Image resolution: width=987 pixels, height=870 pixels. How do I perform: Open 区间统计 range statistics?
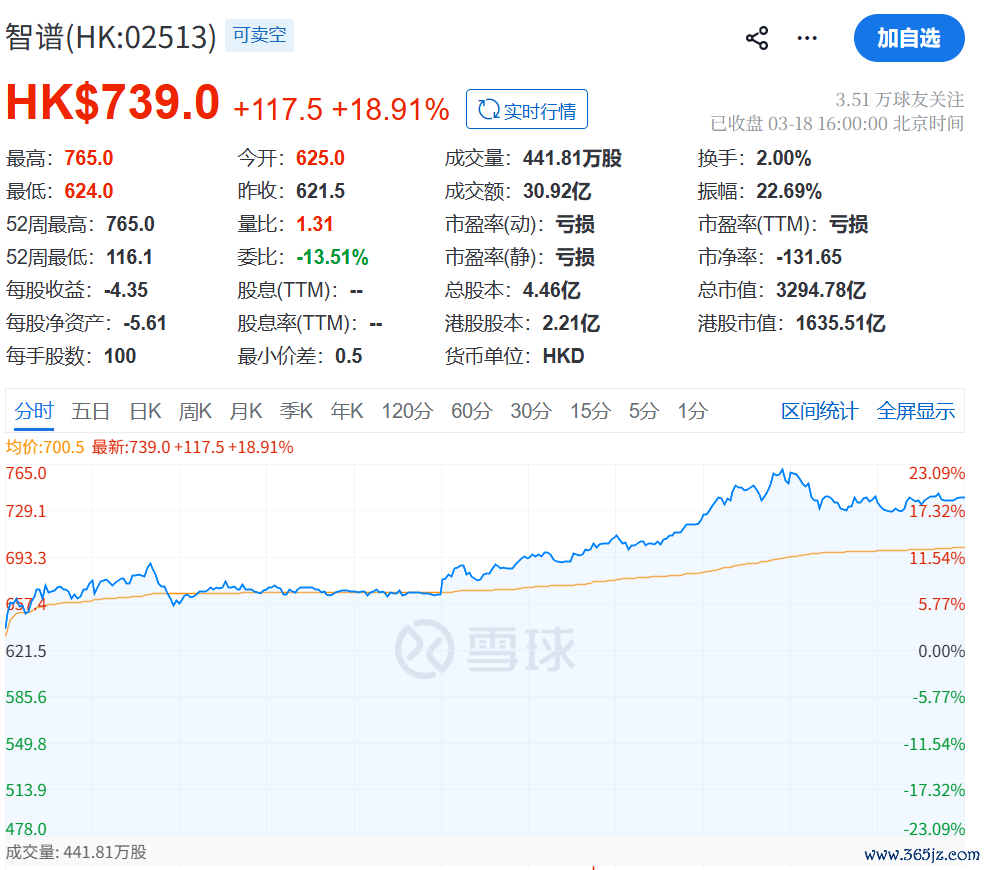(819, 411)
